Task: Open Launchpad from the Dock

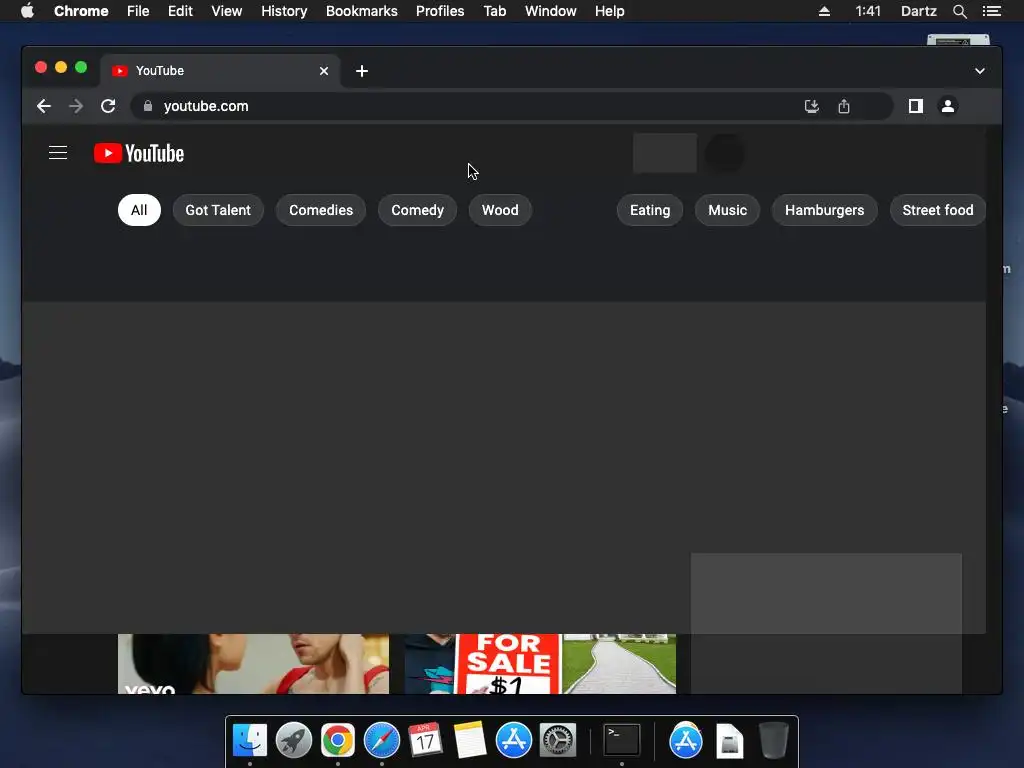Action: coord(293,741)
